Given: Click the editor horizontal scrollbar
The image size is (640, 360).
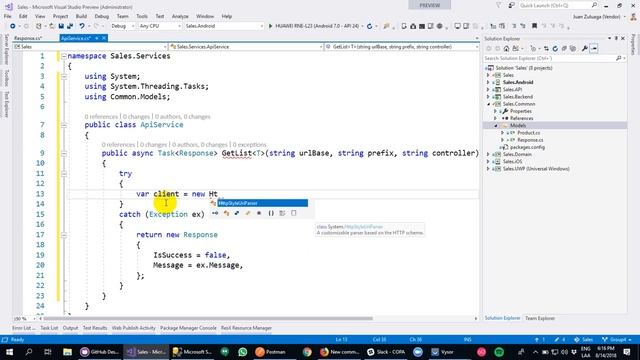Looking at the screenshot, I should [x=208, y=318].
